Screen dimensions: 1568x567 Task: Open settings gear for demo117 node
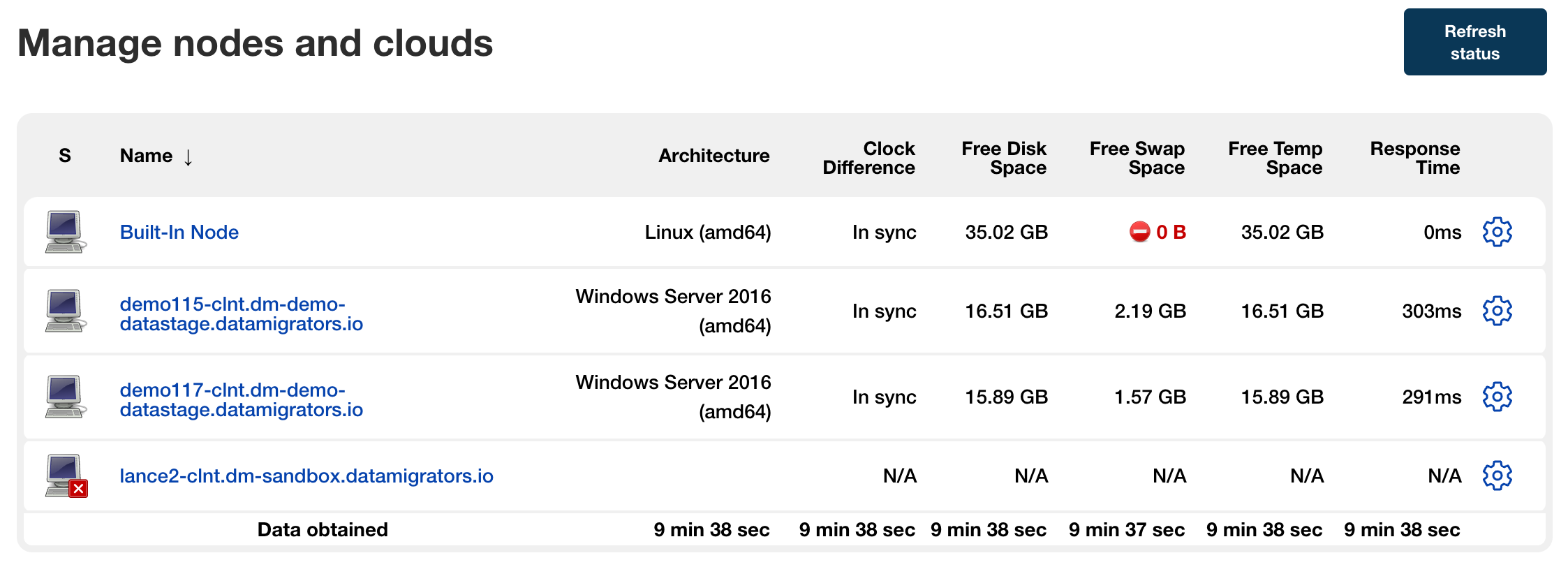click(1497, 397)
